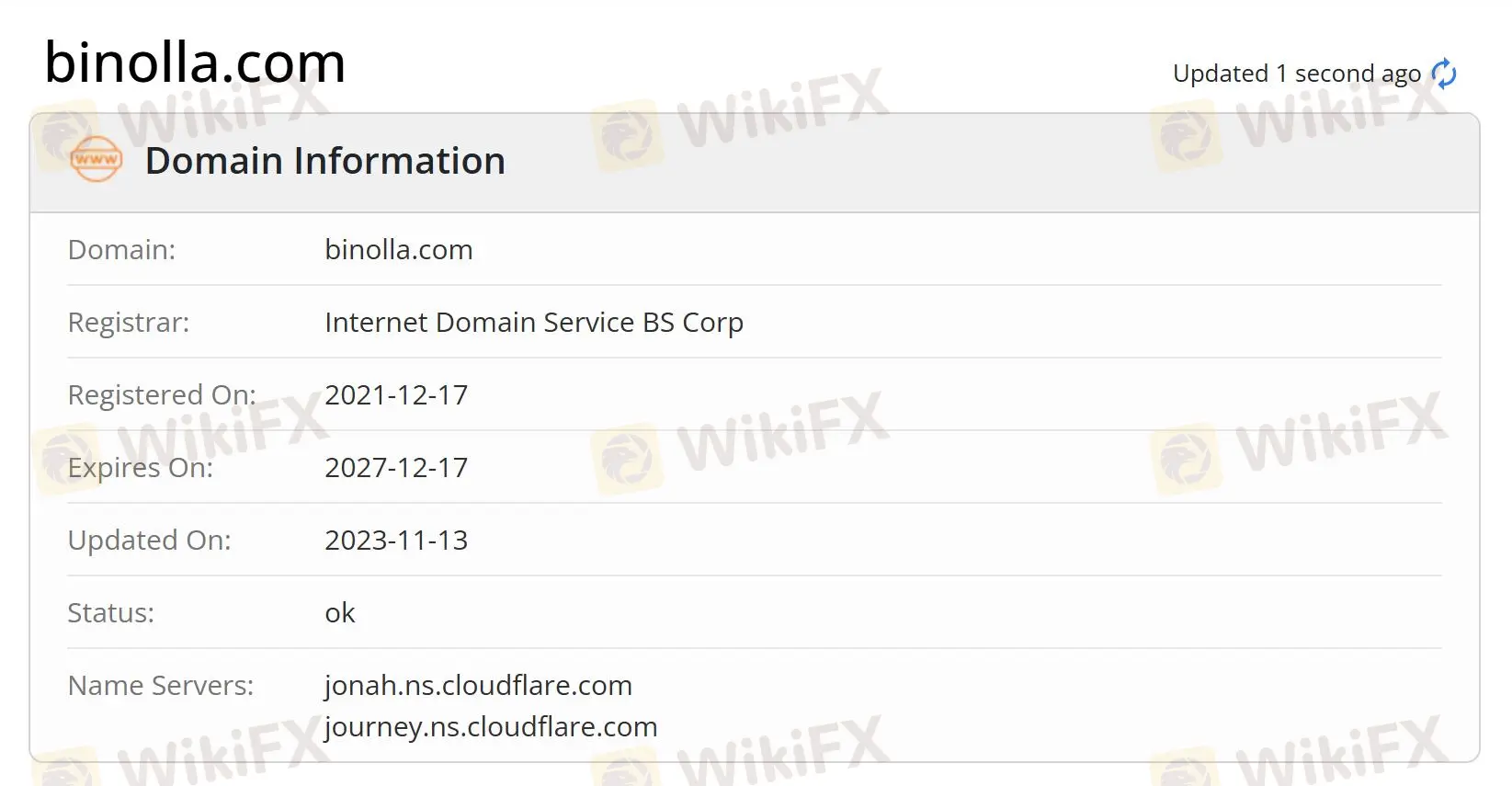
Task: Click the binolla.com page title
Action: point(195,63)
